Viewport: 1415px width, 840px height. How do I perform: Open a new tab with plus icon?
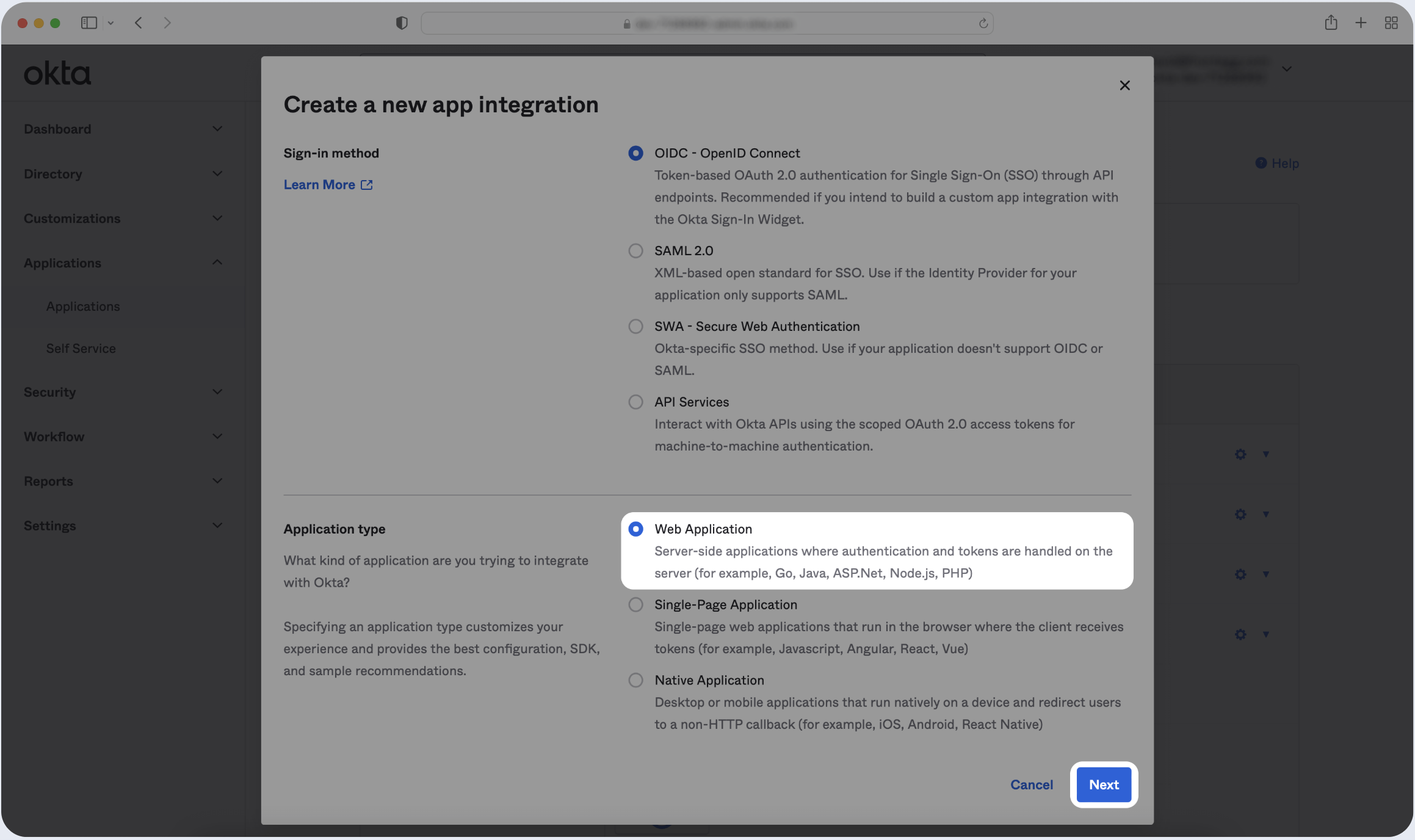point(1361,23)
